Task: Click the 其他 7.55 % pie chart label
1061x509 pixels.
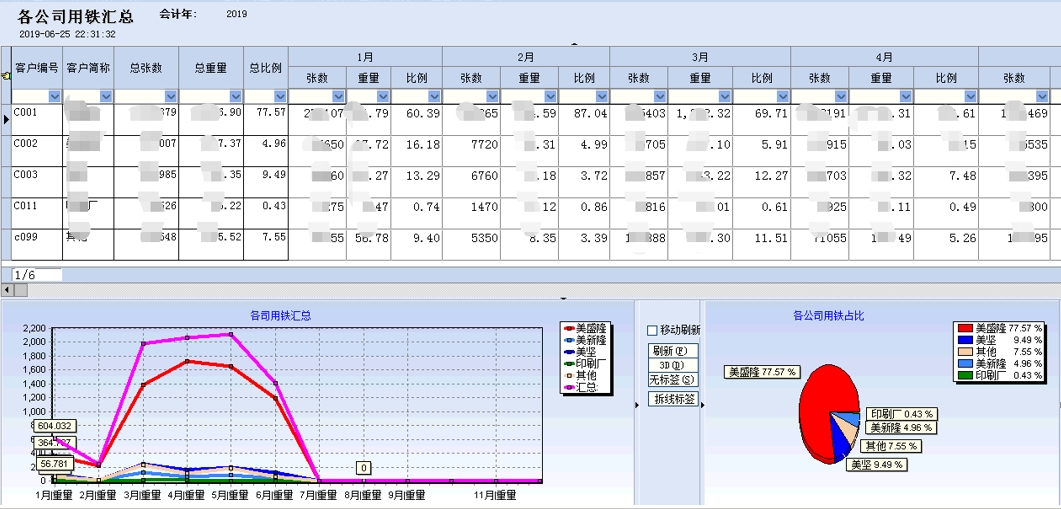Action: [x=890, y=446]
